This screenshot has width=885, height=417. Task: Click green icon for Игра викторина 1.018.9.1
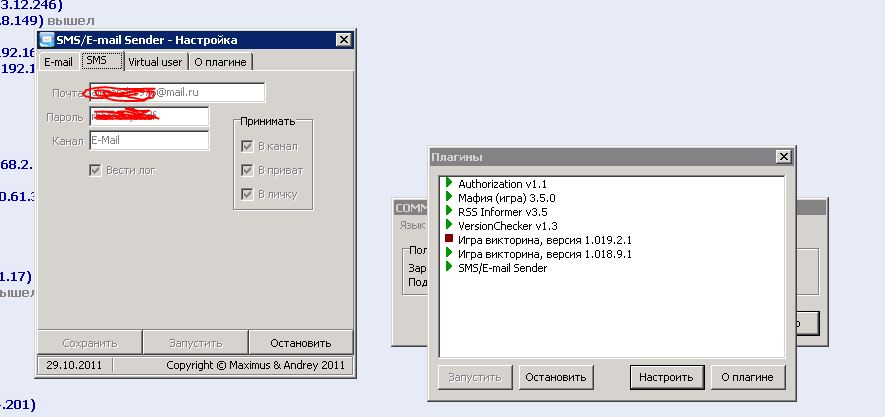click(447, 254)
